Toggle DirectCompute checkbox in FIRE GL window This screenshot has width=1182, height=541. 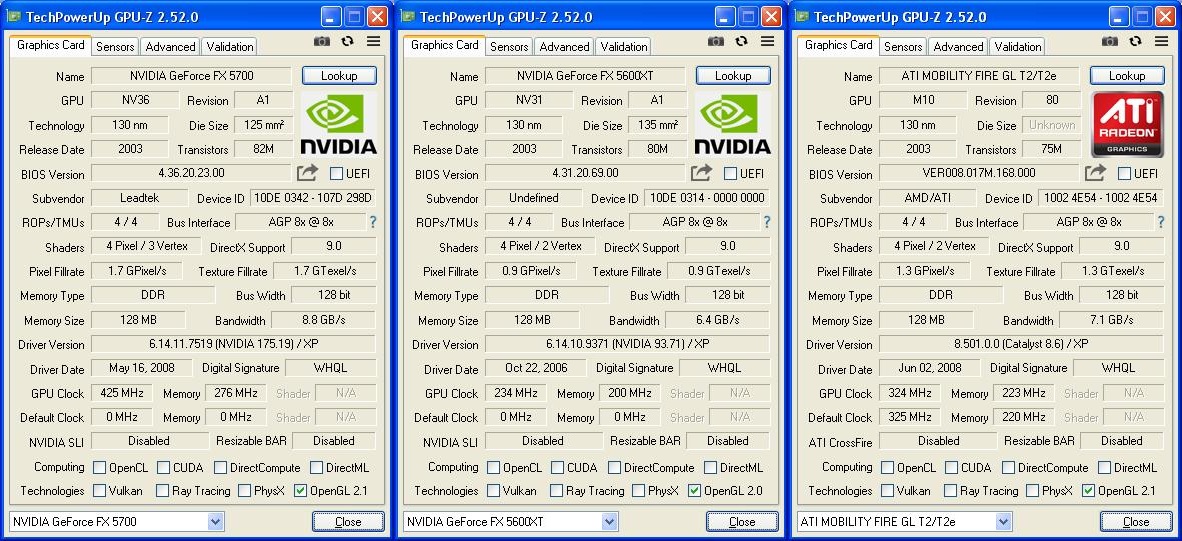click(1008, 467)
